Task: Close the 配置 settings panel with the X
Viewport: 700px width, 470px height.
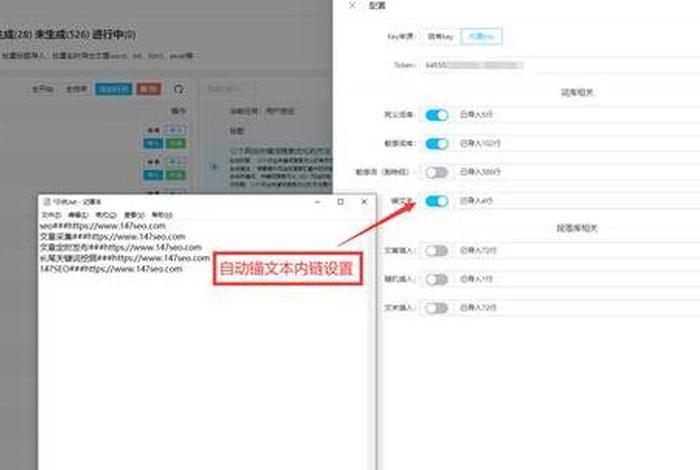Action: coord(352,5)
